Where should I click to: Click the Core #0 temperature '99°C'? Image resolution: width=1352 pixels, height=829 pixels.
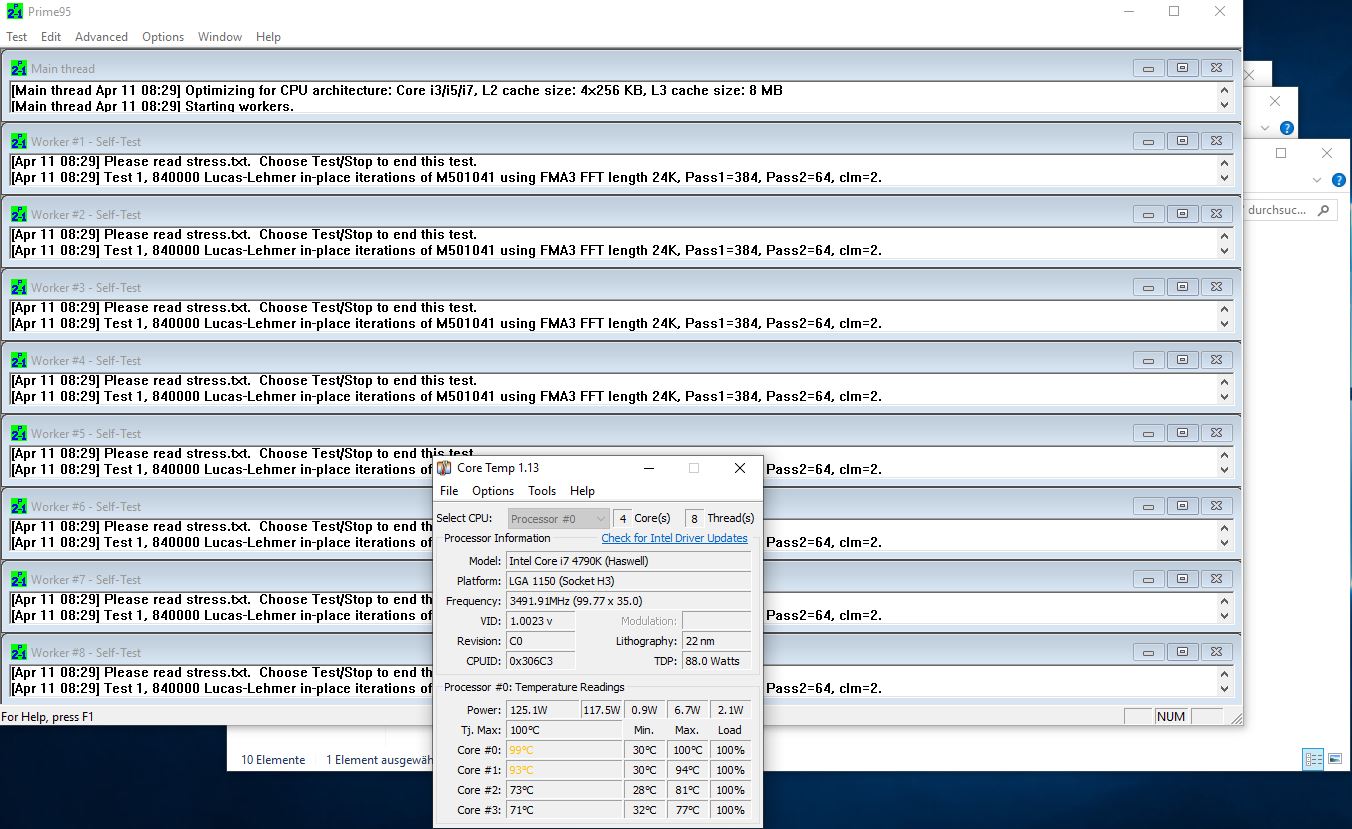(x=564, y=750)
